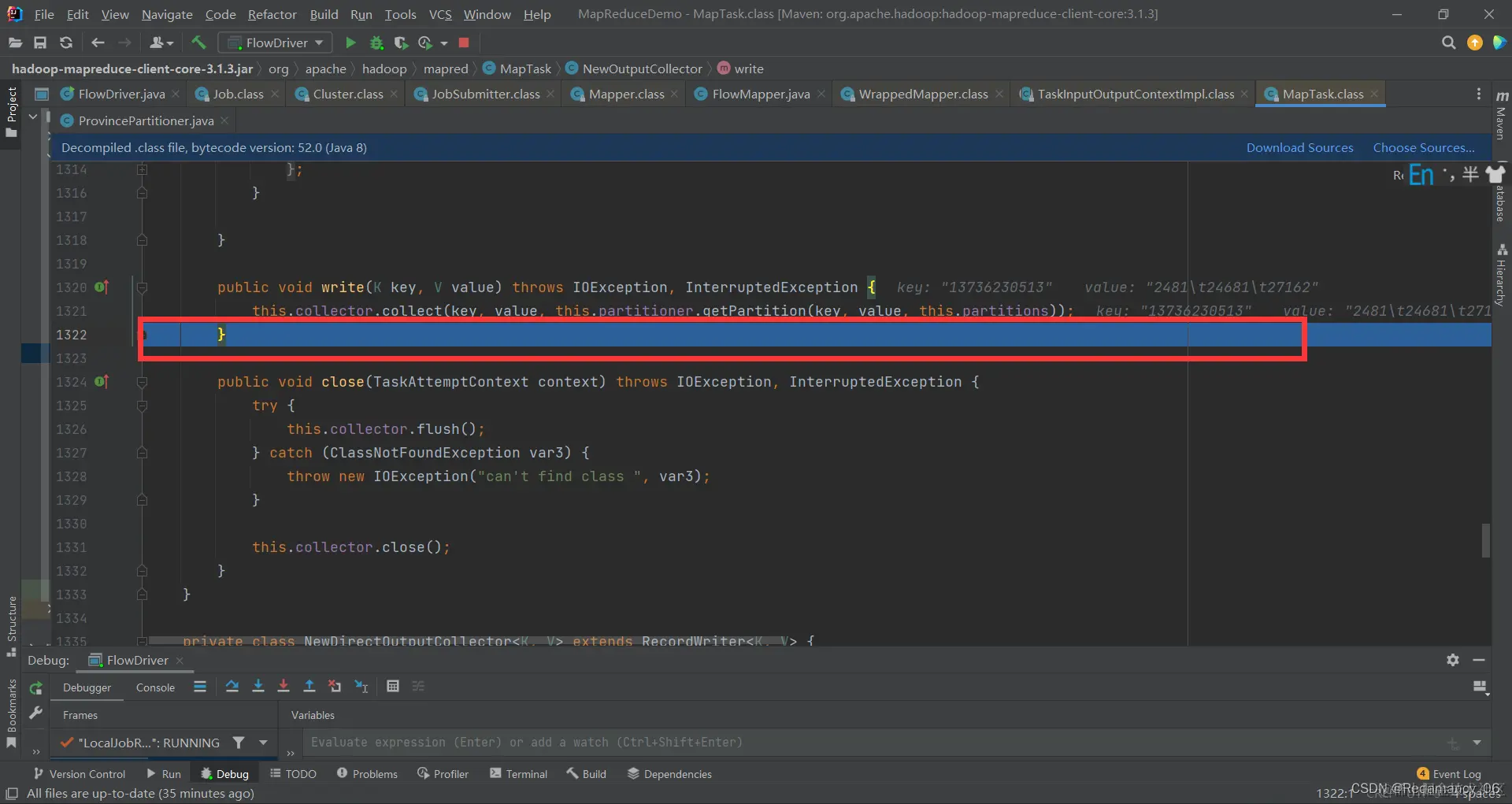Screen dimensions: 1512x804
Task: Click the Step Into debug icon
Action: (258, 687)
